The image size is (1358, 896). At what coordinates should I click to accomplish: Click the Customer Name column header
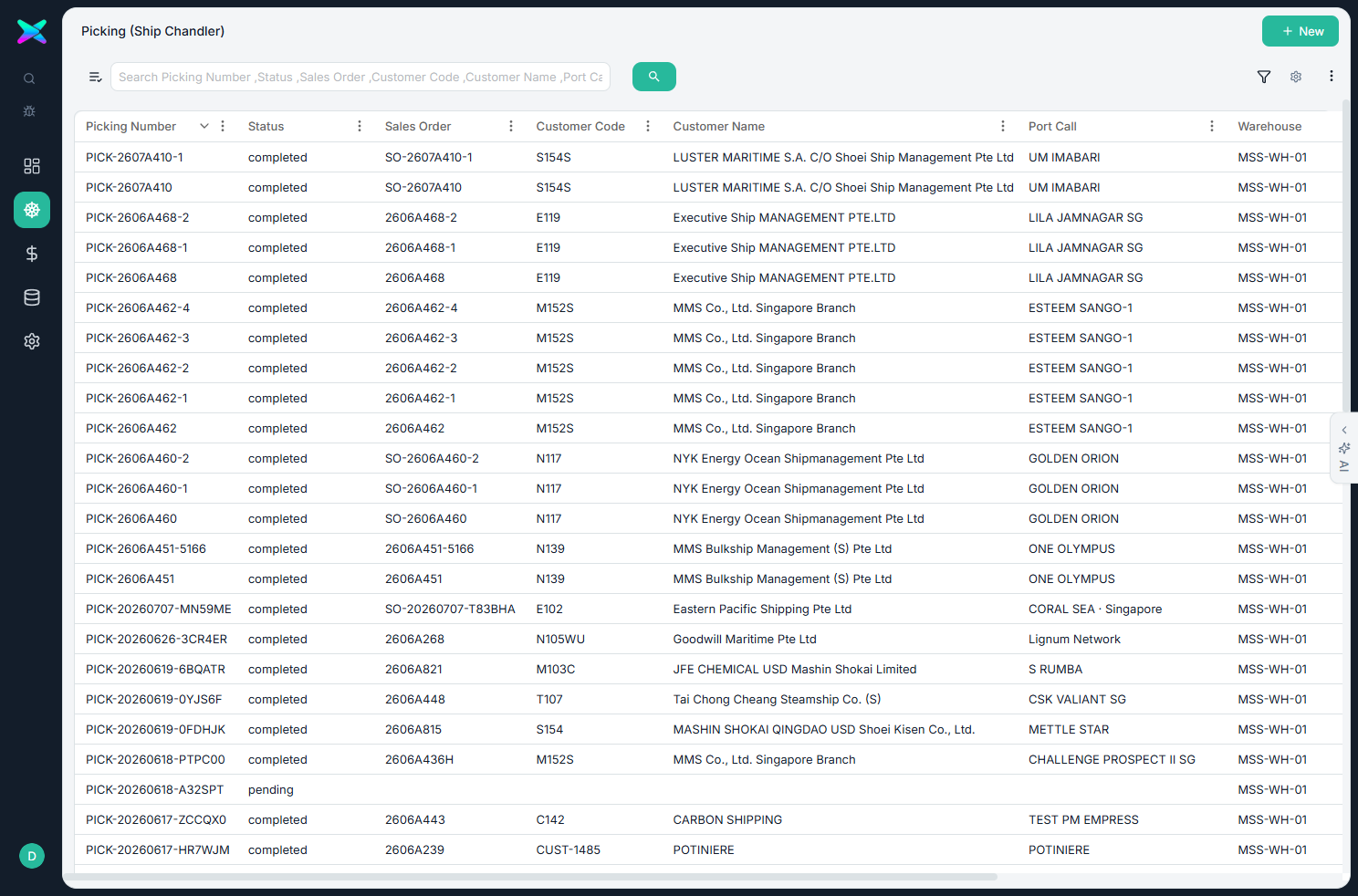[719, 126]
